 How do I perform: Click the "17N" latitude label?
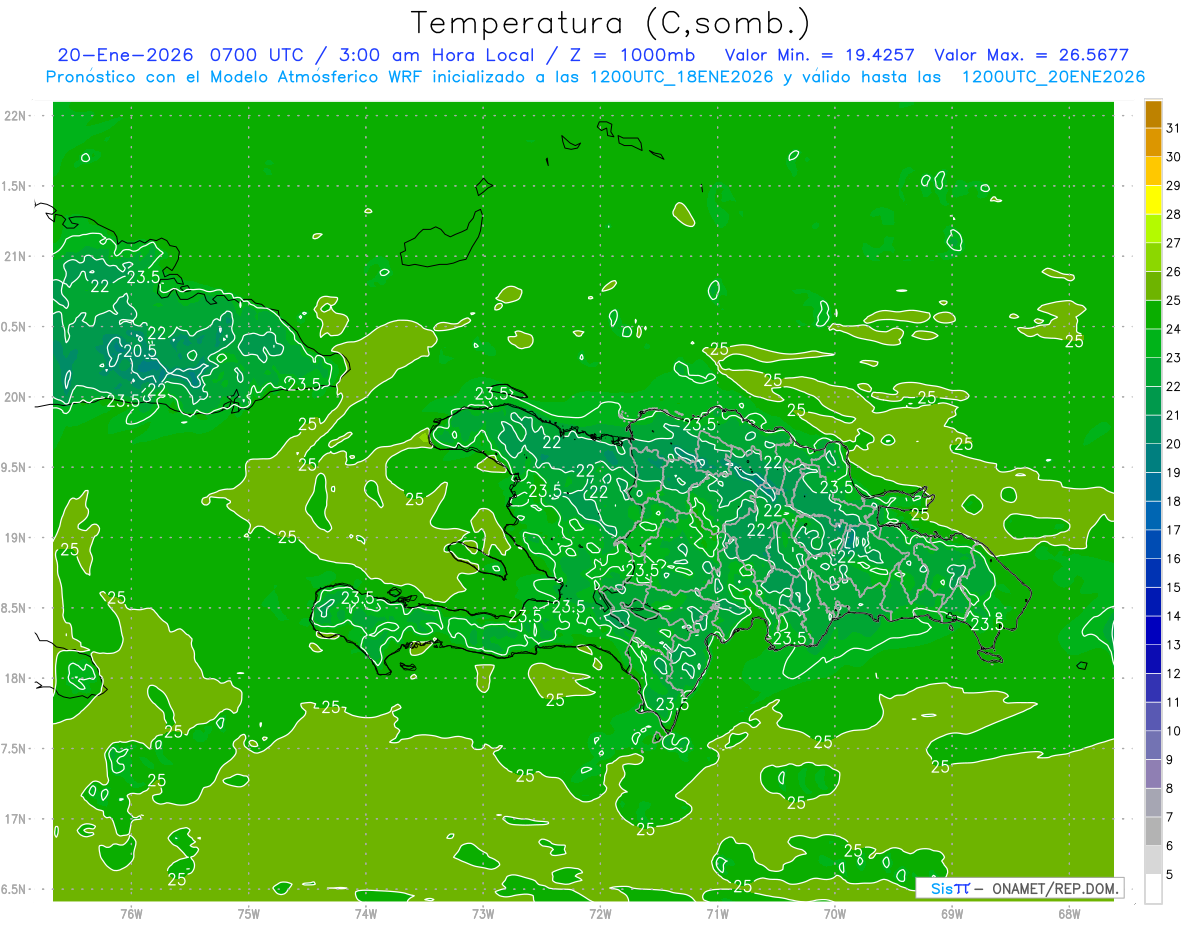click(x=15, y=819)
